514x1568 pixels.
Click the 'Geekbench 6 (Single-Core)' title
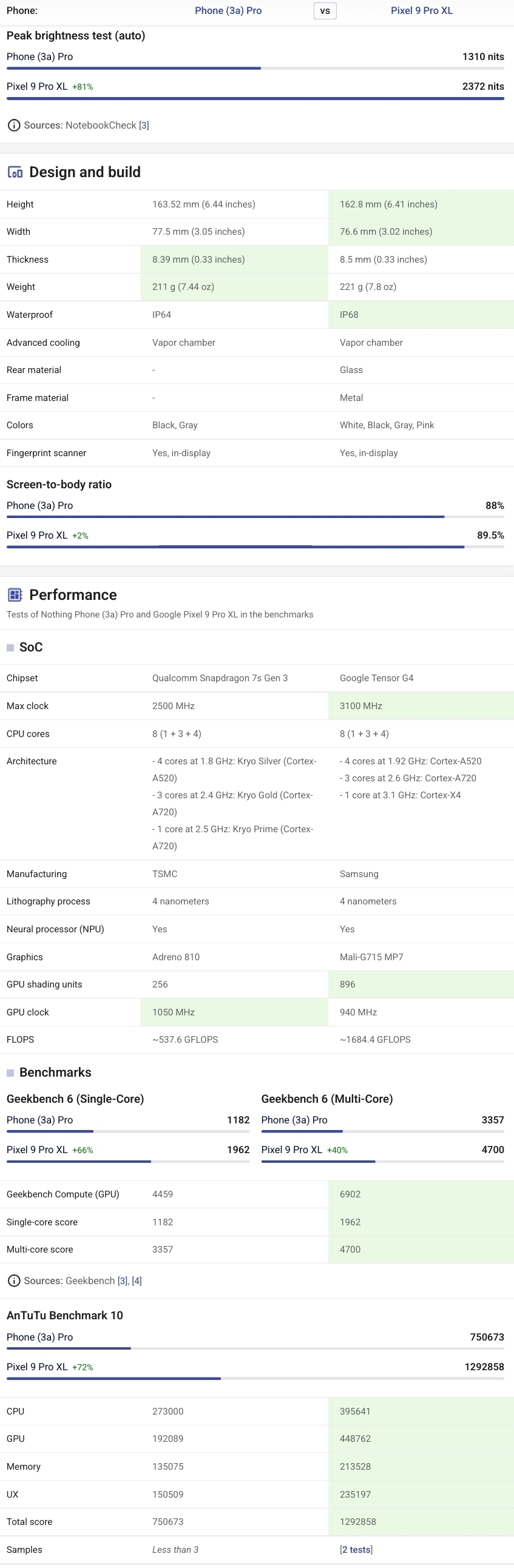click(75, 1099)
